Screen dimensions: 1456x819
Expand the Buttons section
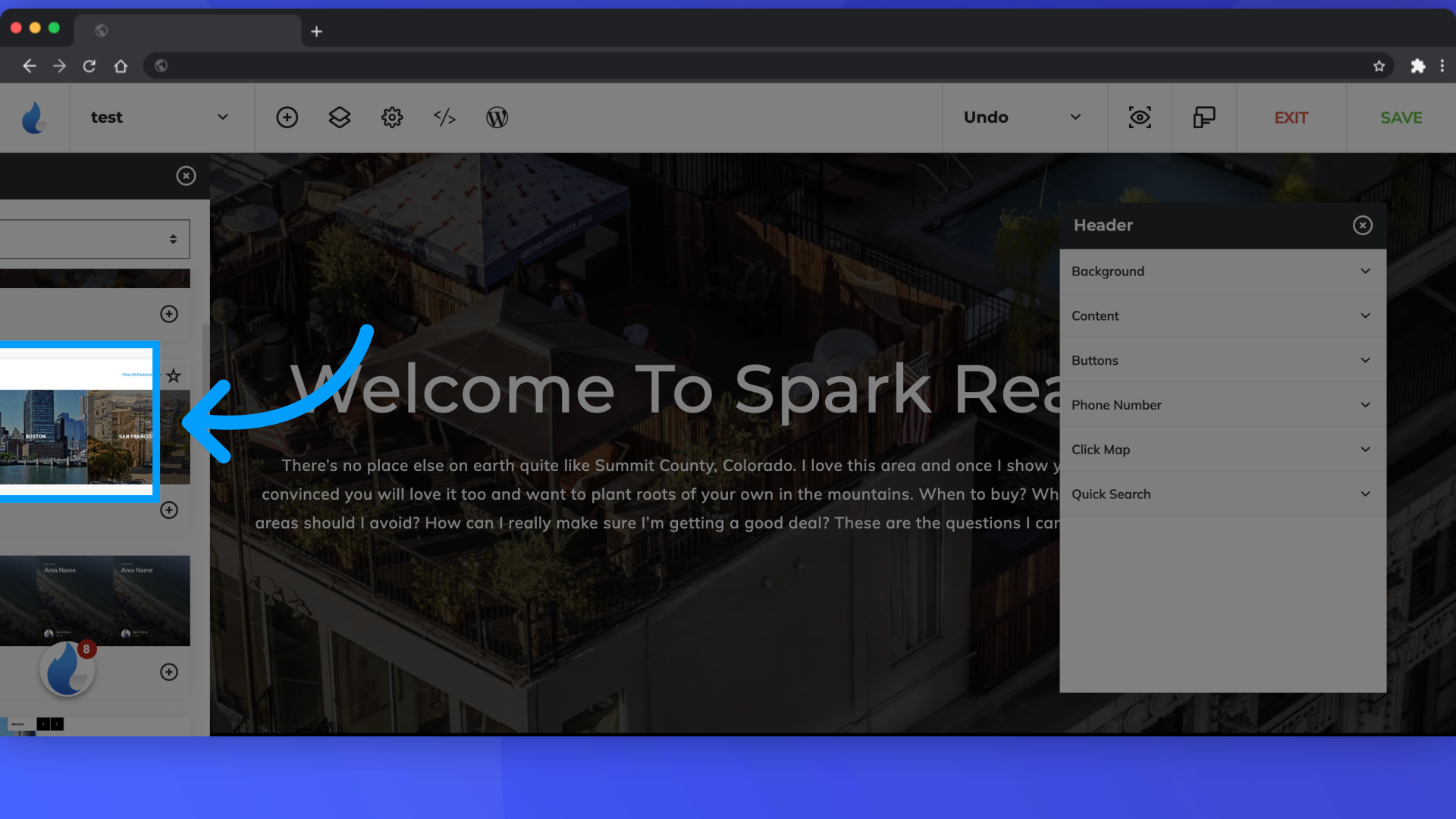point(1220,360)
